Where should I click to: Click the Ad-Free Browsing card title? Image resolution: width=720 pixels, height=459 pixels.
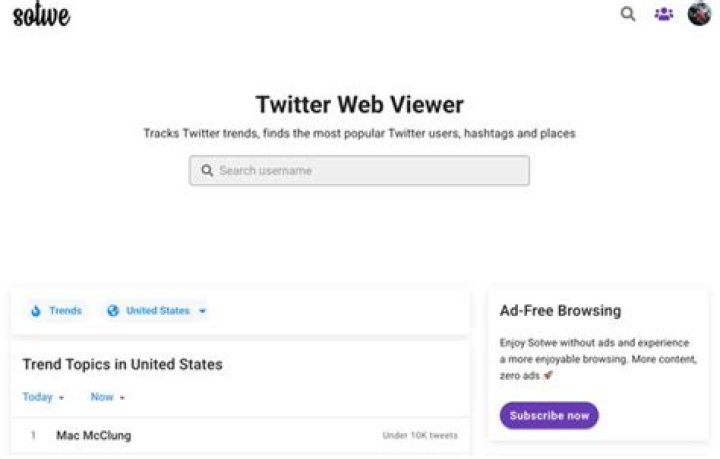560,311
